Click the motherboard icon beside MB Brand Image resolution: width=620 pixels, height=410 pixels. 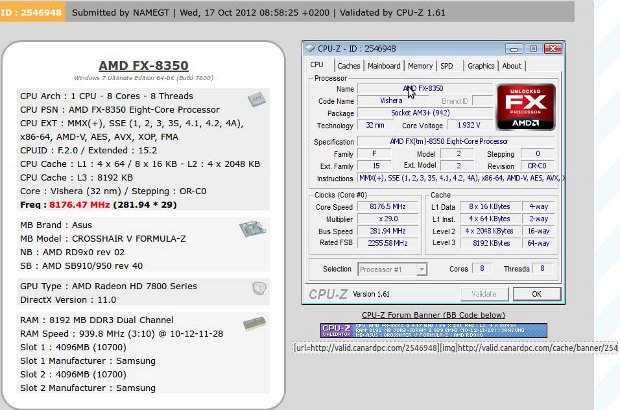click(253, 229)
